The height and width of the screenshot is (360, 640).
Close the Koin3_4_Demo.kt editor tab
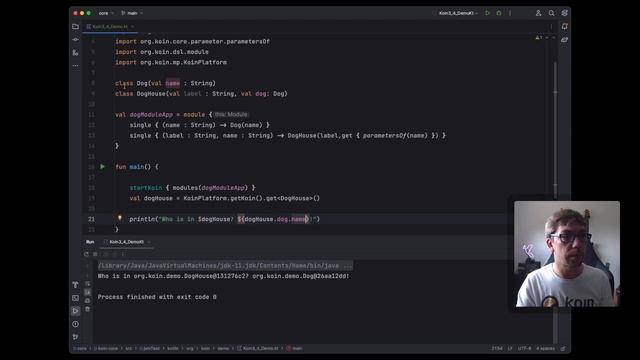[133, 27]
